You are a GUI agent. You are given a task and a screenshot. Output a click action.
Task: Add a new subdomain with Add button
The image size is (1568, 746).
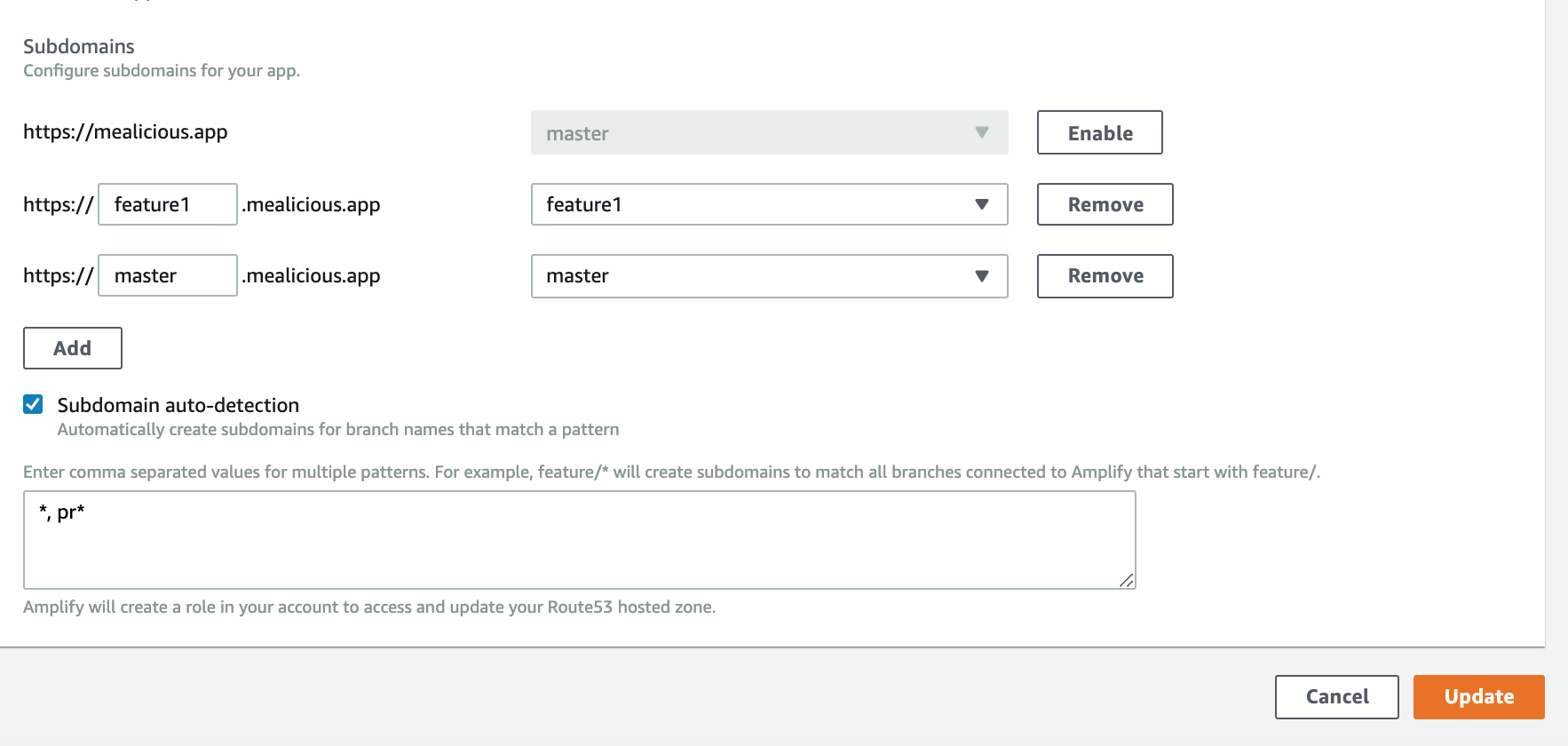tap(72, 348)
